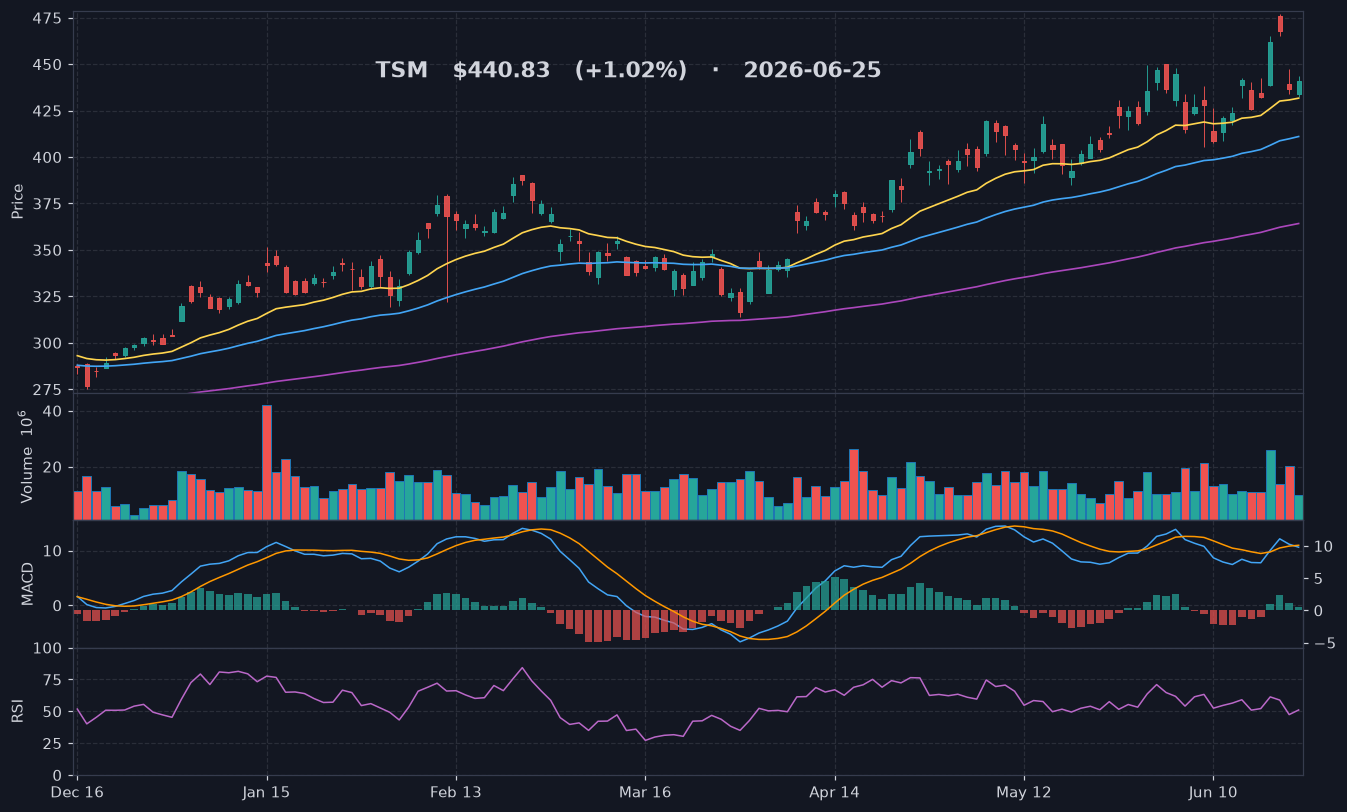Click the 425 price axis tick
This screenshot has height=812, width=1347.
coord(46,111)
